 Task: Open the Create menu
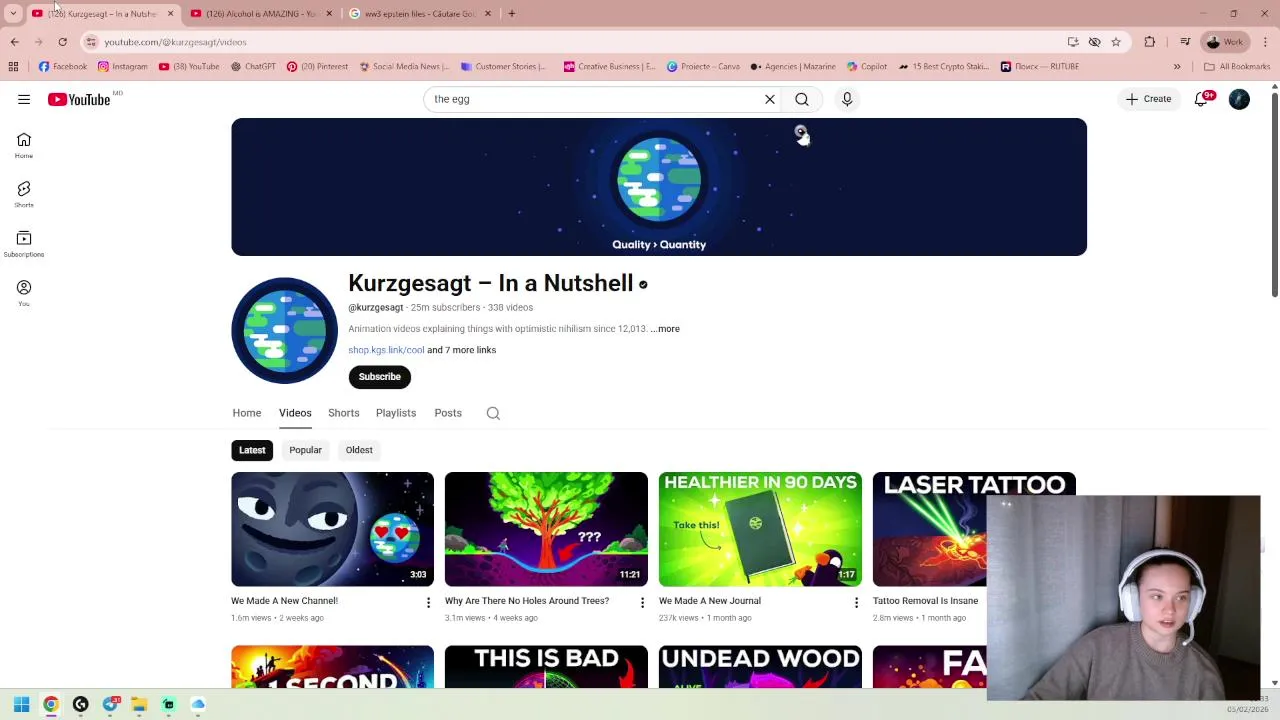(1148, 99)
